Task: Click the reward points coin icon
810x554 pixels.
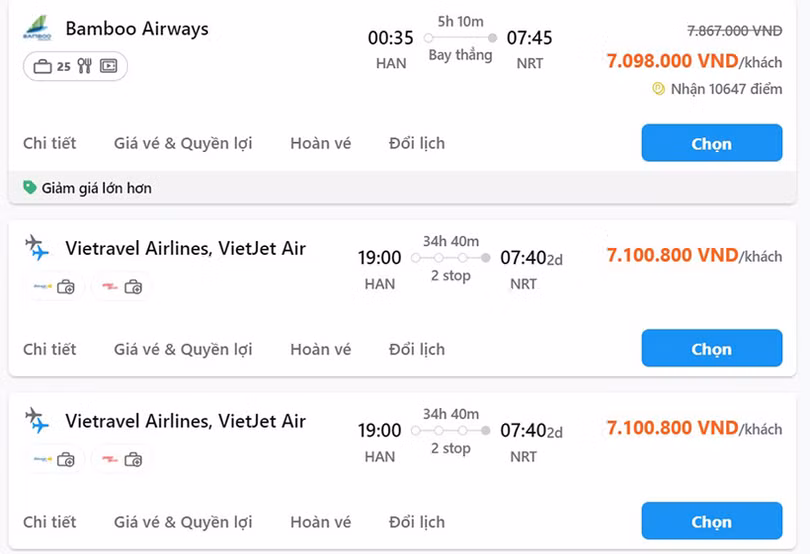Action: click(x=658, y=89)
